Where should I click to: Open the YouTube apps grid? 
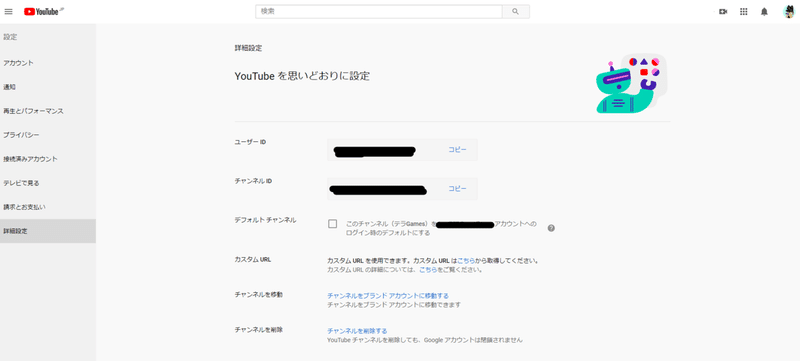click(743, 12)
